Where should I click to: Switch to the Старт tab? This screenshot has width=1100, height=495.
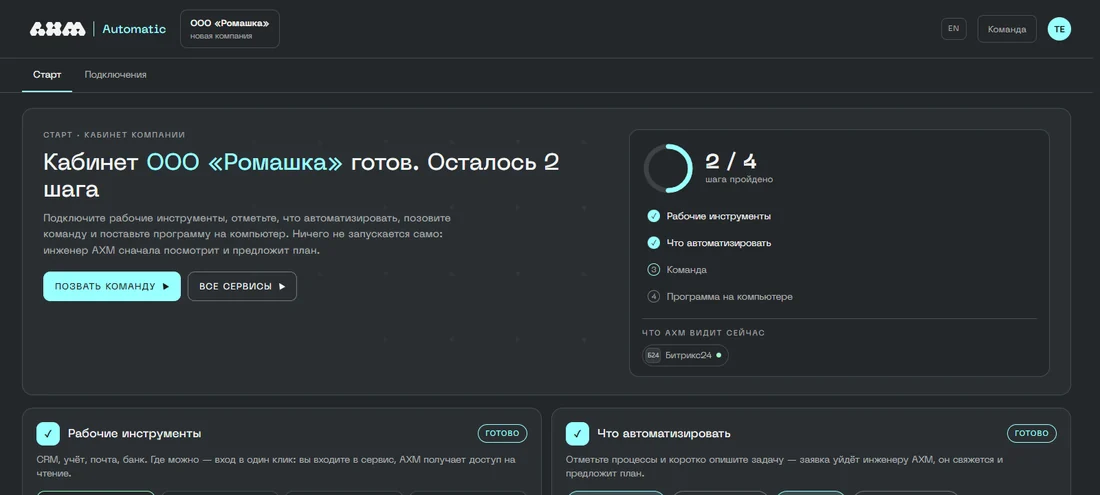(47, 74)
